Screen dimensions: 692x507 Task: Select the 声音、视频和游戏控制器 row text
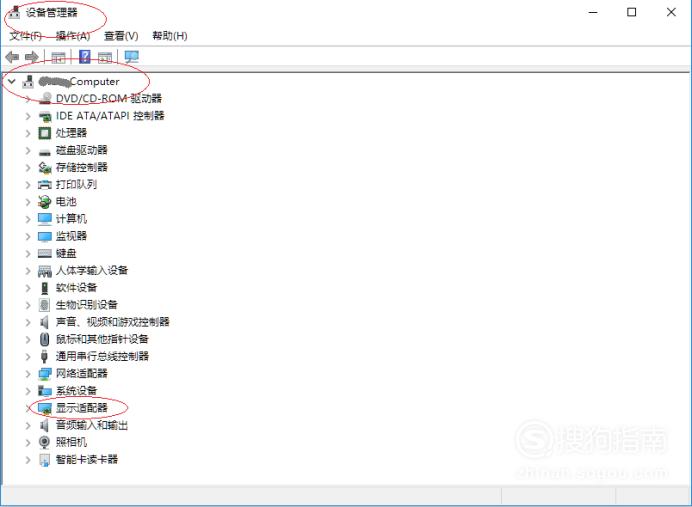coord(113,322)
